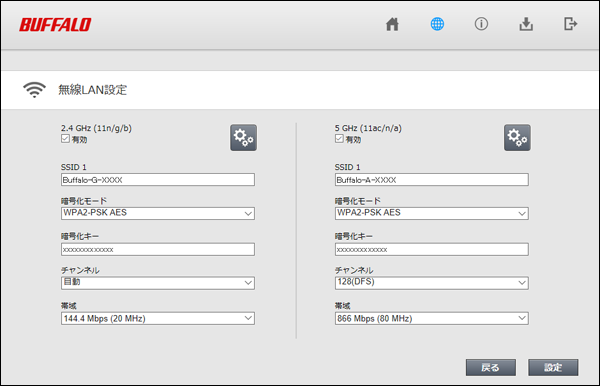Click the 5 GHz (11ac/n/a) label
The image size is (600, 386).
point(368,128)
